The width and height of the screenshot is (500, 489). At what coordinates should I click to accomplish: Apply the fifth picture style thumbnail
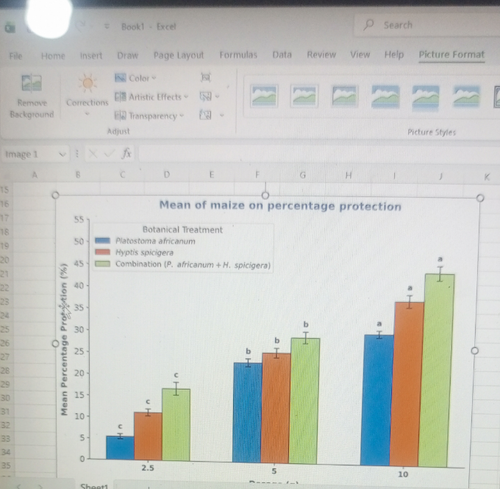426,97
